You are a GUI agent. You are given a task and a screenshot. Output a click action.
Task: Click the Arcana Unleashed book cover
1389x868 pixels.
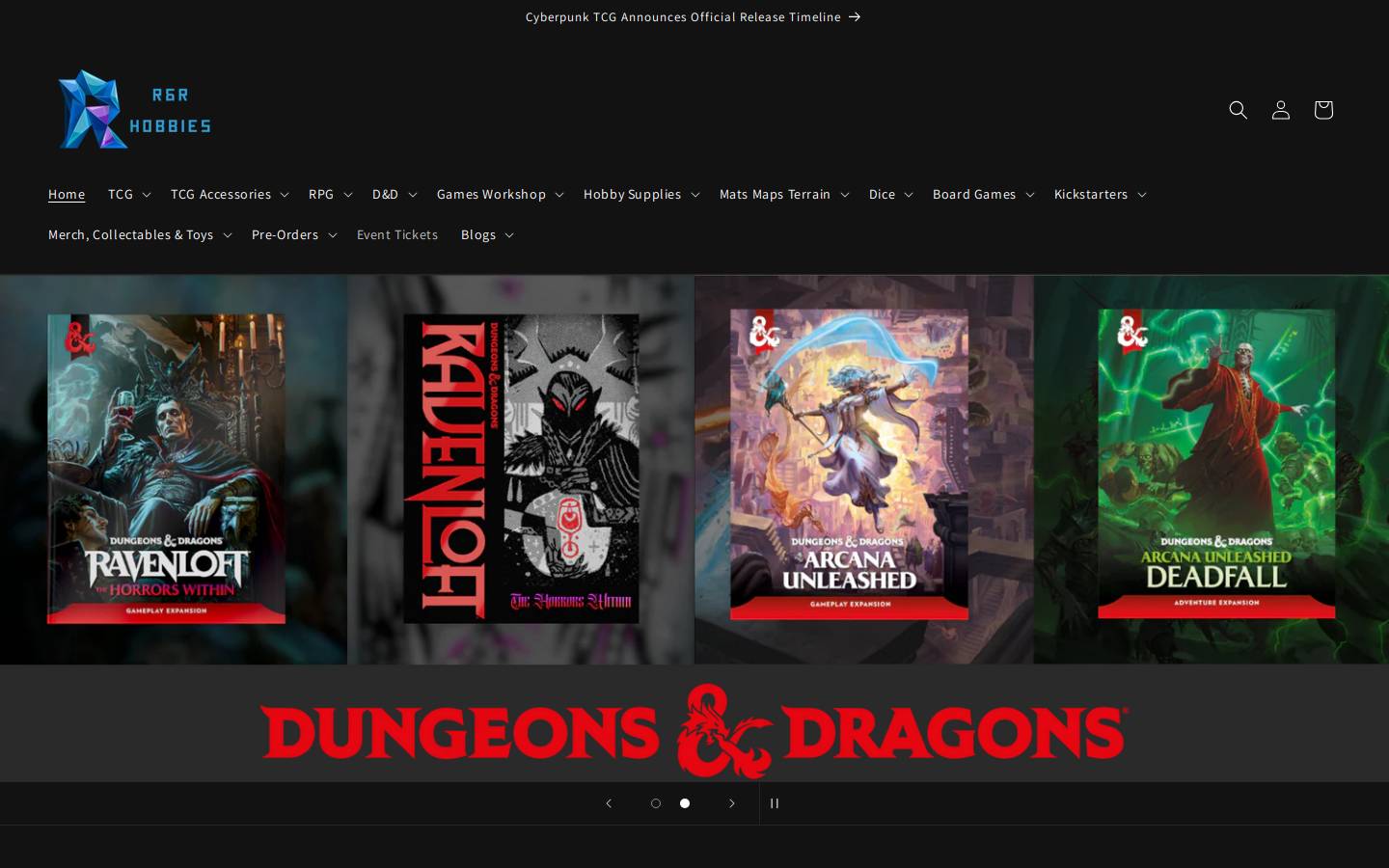click(x=849, y=464)
